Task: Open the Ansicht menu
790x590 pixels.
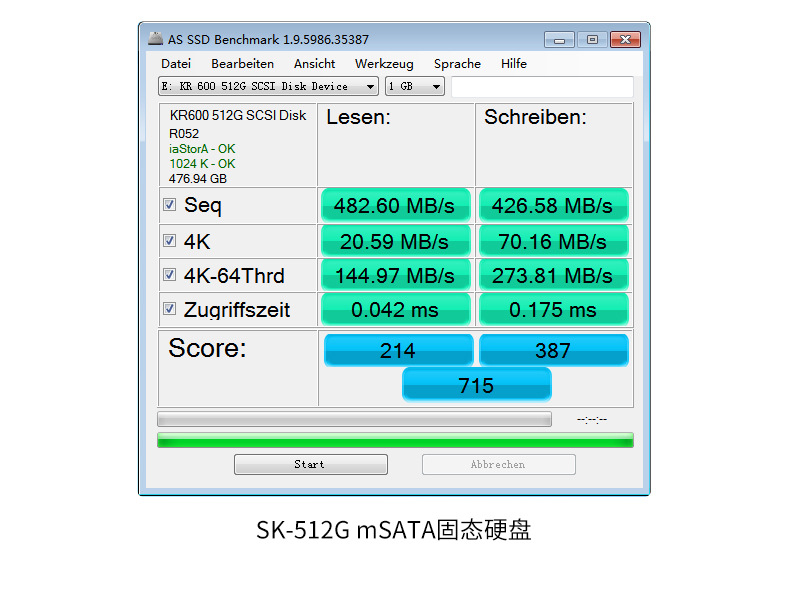Action: tap(314, 64)
